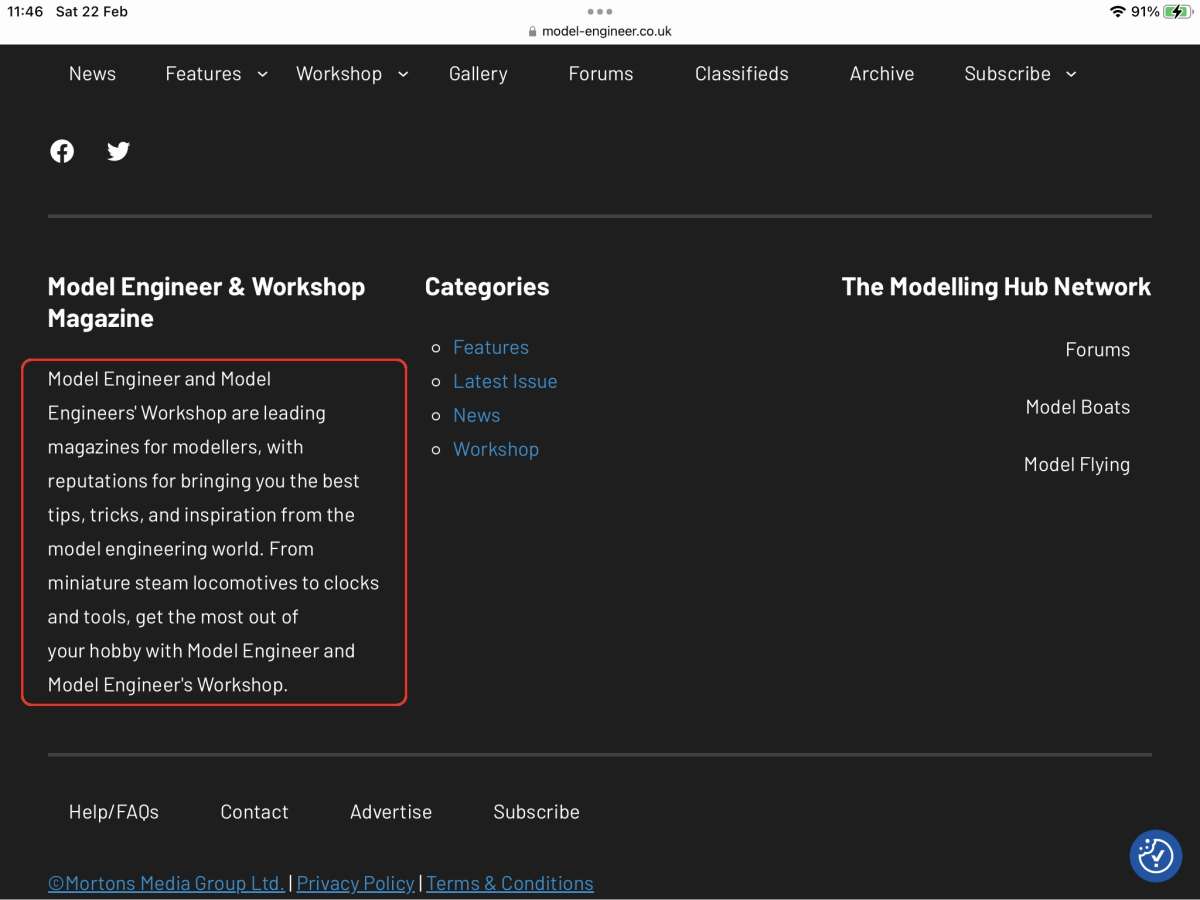Click The Modelling Hub Network heading
Viewport: 1200px width, 900px height.
click(x=996, y=287)
